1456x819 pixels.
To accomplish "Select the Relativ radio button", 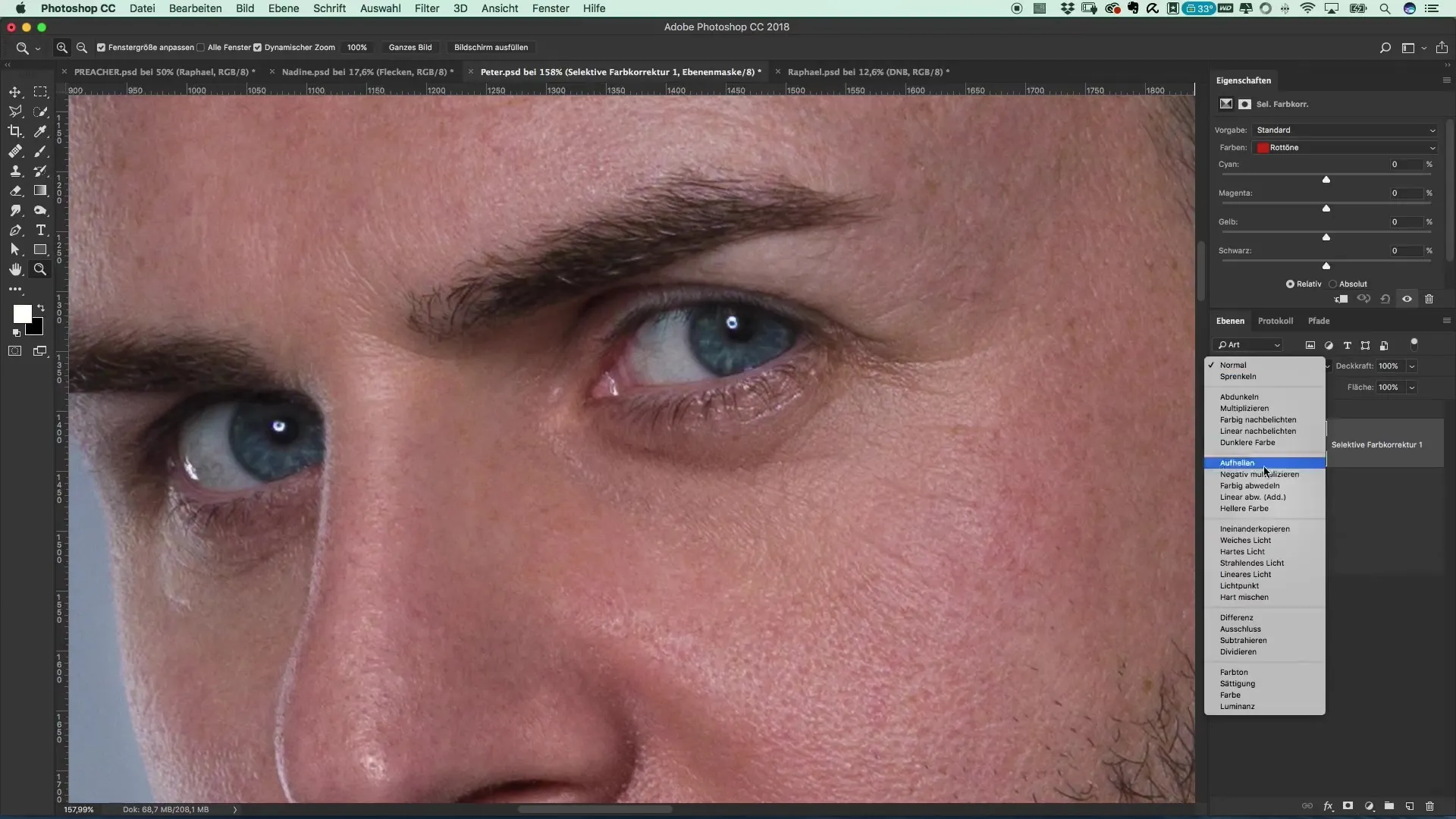I will point(1290,284).
